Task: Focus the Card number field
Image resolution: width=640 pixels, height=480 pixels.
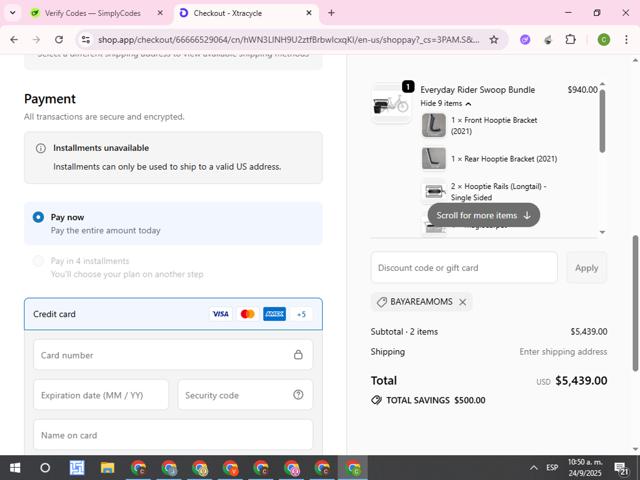Action: point(173,355)
